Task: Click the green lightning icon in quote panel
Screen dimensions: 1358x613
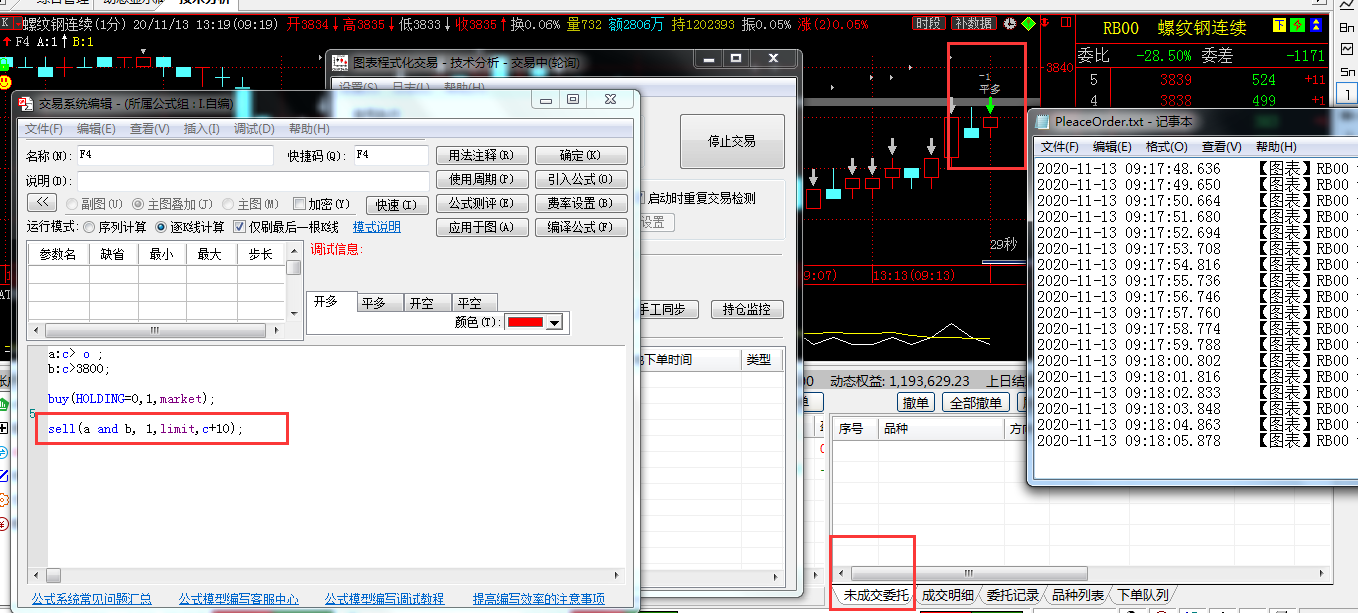Action: [1298, 27]
